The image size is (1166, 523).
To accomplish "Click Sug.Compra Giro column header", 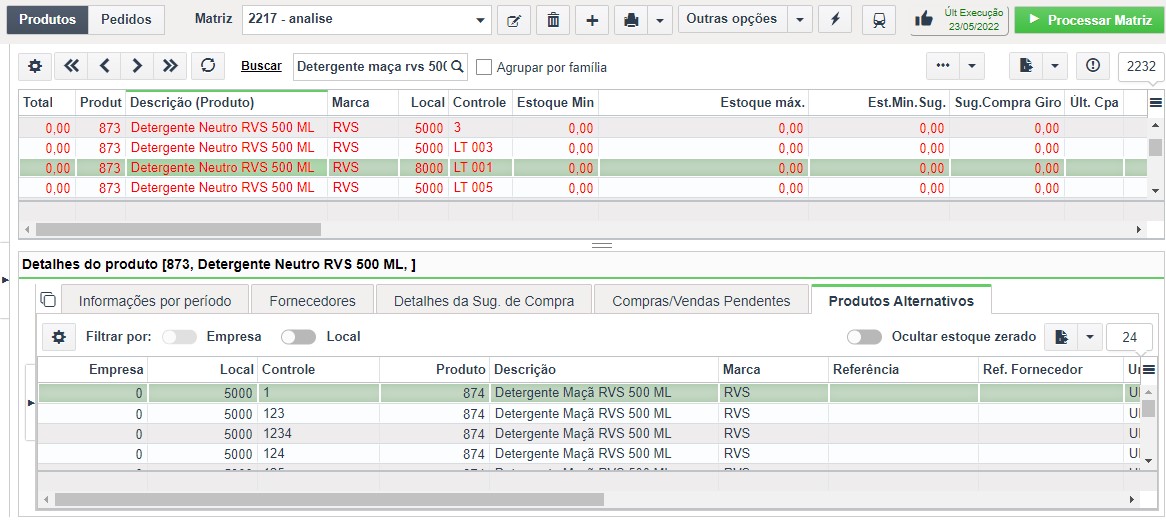I will point(1008,103).
